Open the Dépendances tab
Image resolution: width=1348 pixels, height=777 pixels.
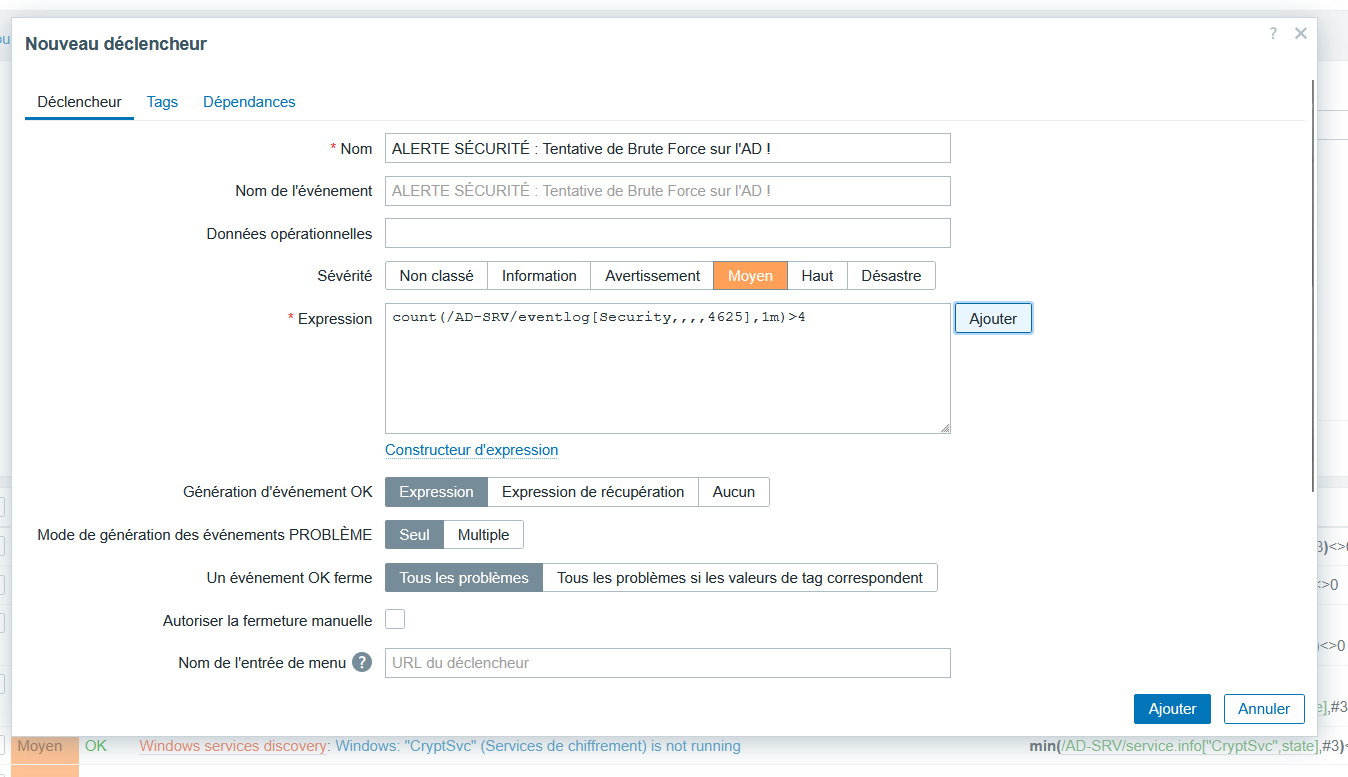[249, 102]
